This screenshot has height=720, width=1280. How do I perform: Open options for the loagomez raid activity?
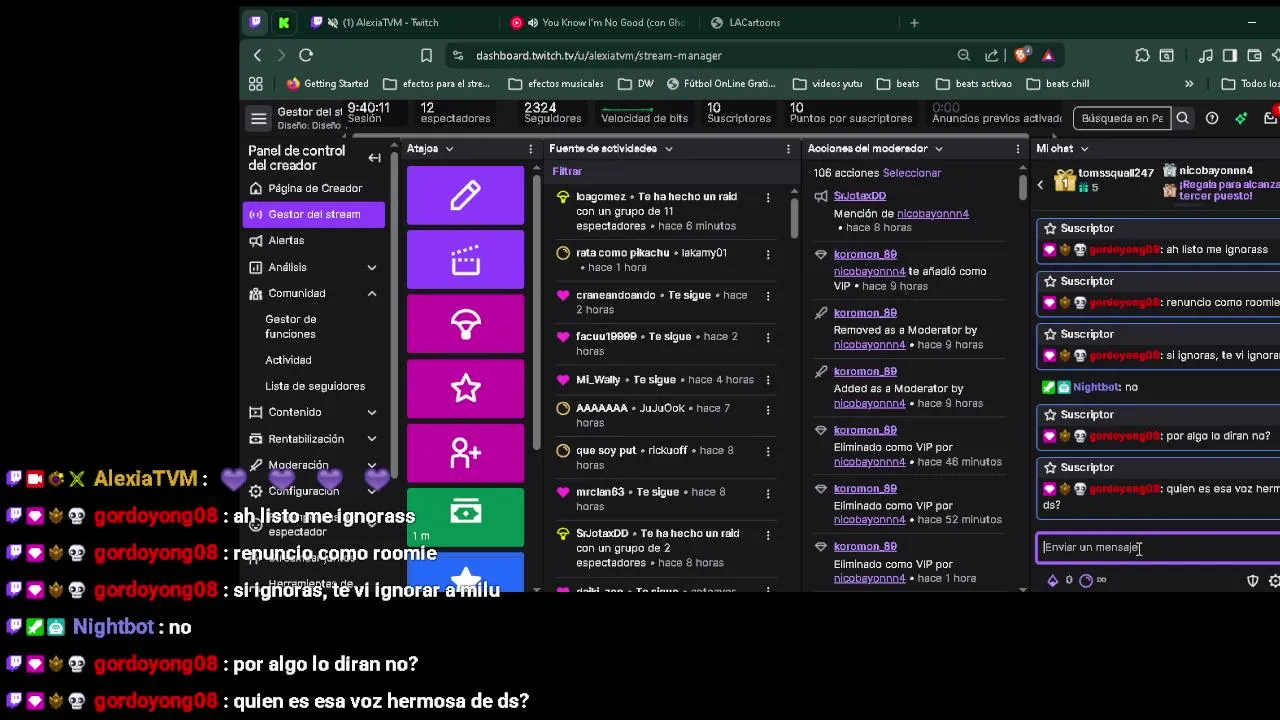tap(768, 197)
